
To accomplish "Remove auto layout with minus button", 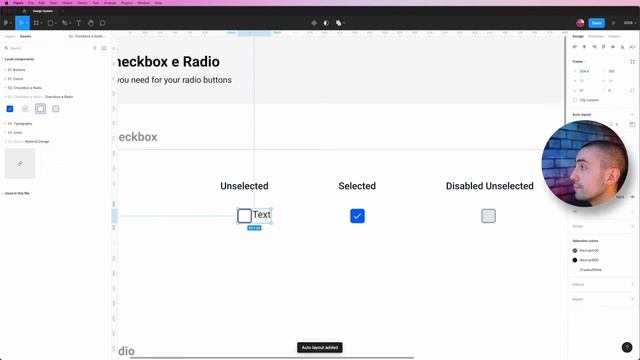I will [632, 115].
